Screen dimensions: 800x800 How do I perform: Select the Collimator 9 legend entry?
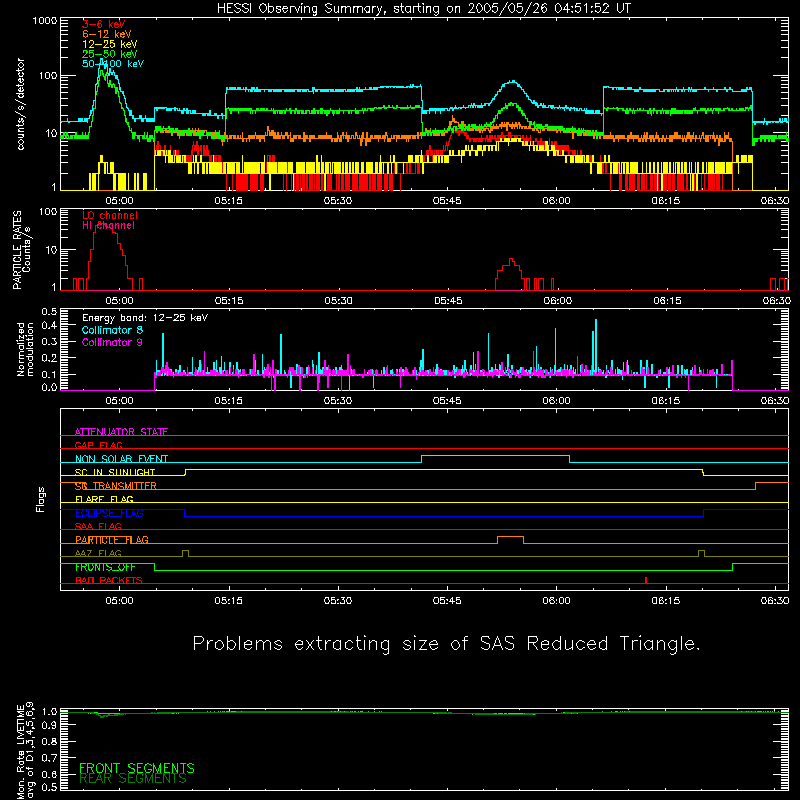[112, 342]
